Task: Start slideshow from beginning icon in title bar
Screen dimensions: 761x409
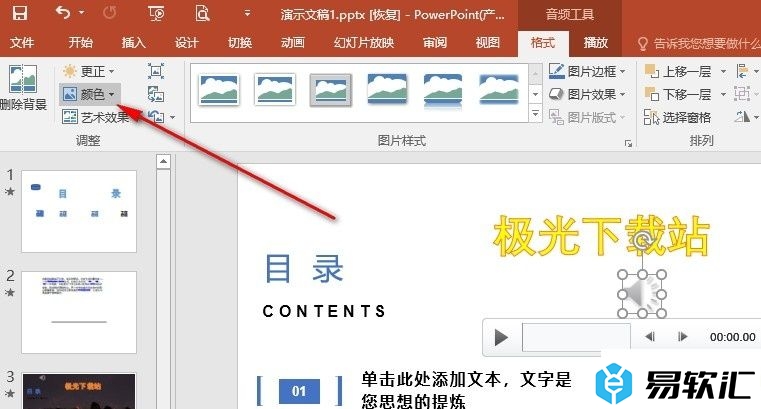Action: [155, 14]
